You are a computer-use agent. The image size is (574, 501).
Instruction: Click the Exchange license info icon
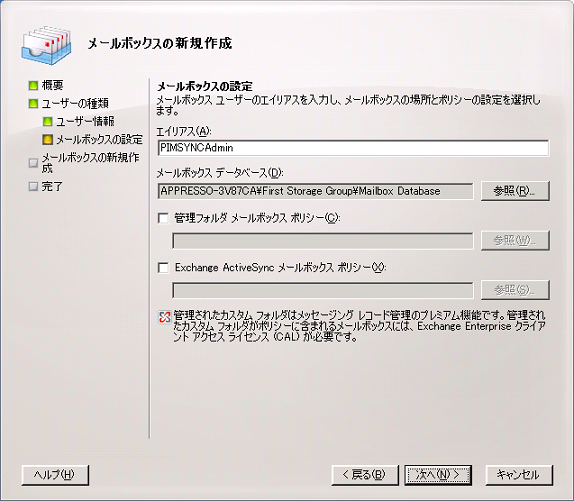(x=164, y=317)
